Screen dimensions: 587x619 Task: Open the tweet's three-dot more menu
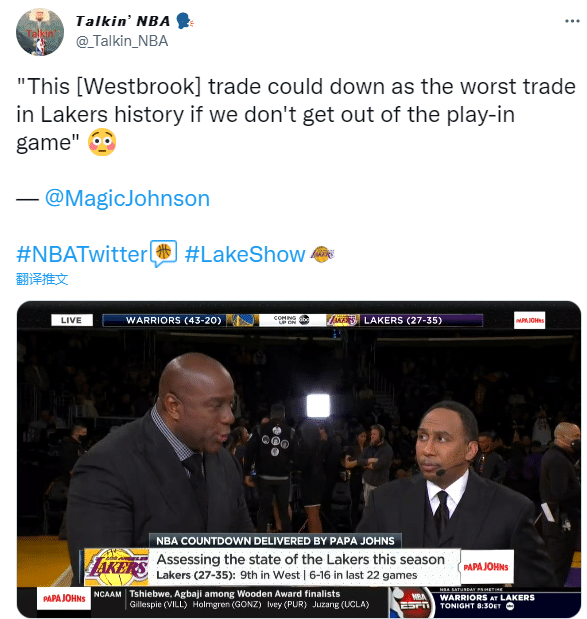572,21
